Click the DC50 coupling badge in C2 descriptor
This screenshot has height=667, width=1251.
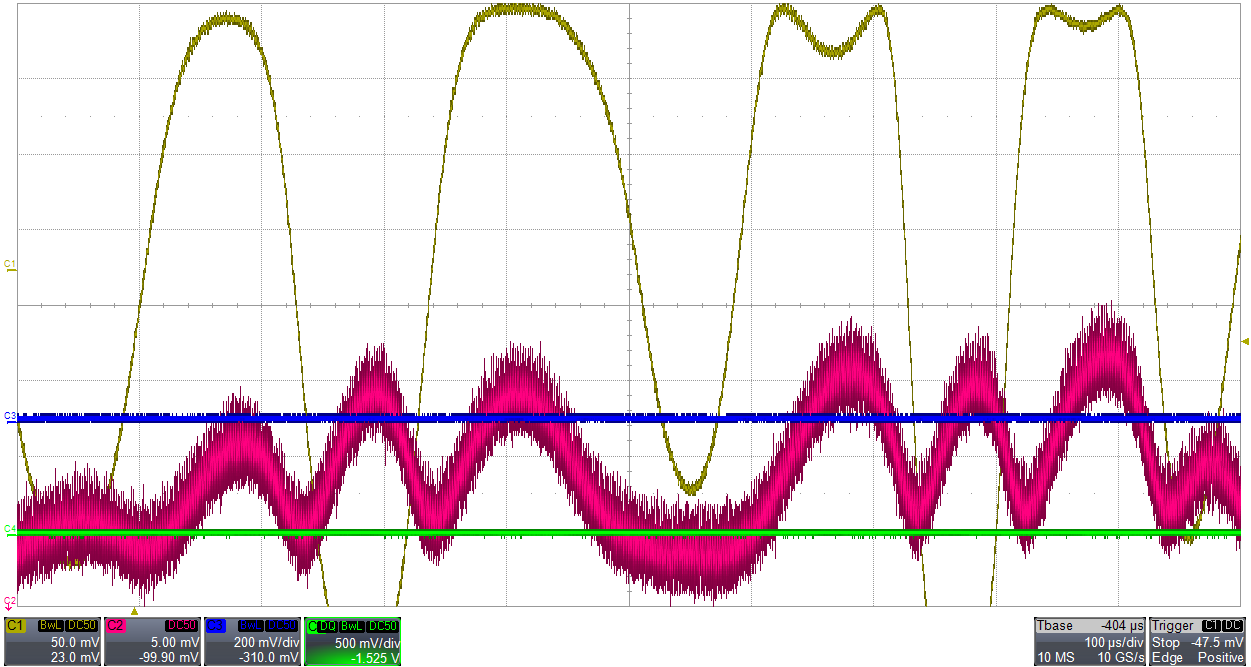[182, 625]
